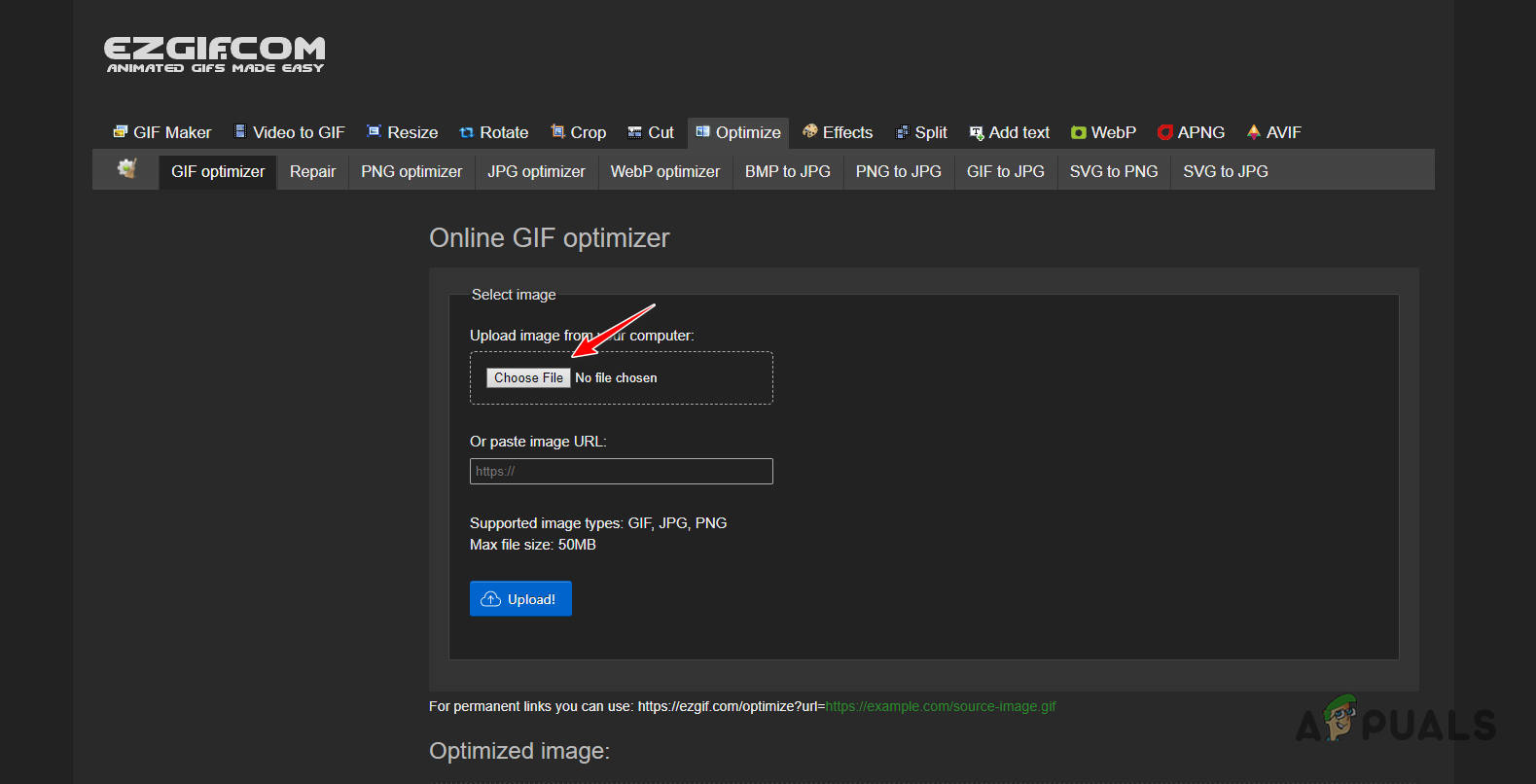Viewport: 1536px width, 784px height.
Task: Click the example source-image.gif link
Action: [941, 706]
